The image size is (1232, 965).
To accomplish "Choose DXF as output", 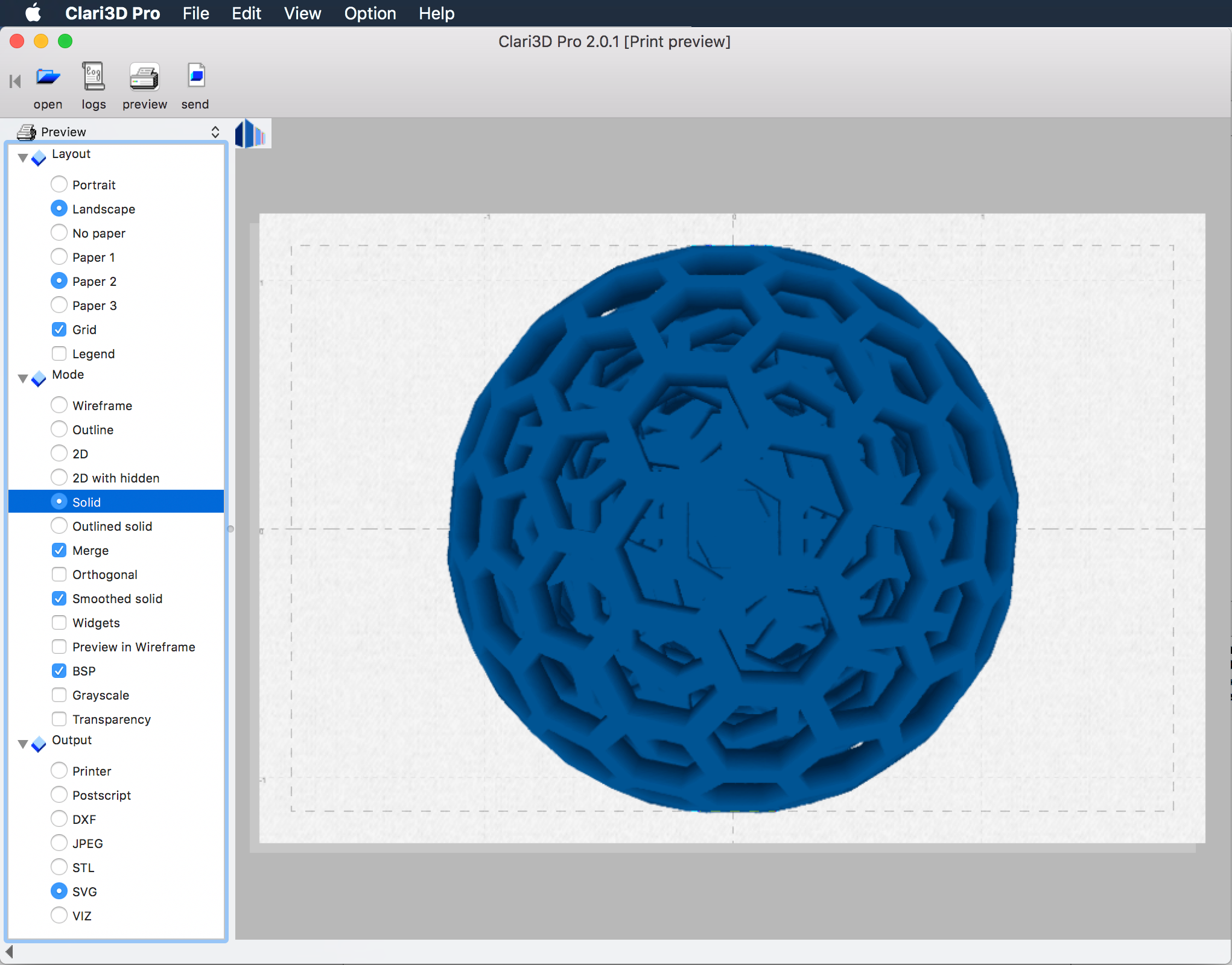I will [x=59, y=818].
